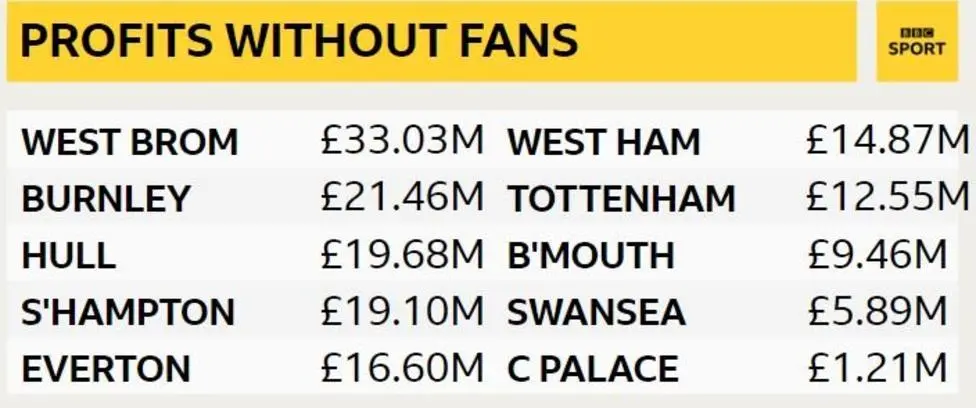
Task: Click B'mouth's £9.46M profit figure
Action: [x=876, y=255]
